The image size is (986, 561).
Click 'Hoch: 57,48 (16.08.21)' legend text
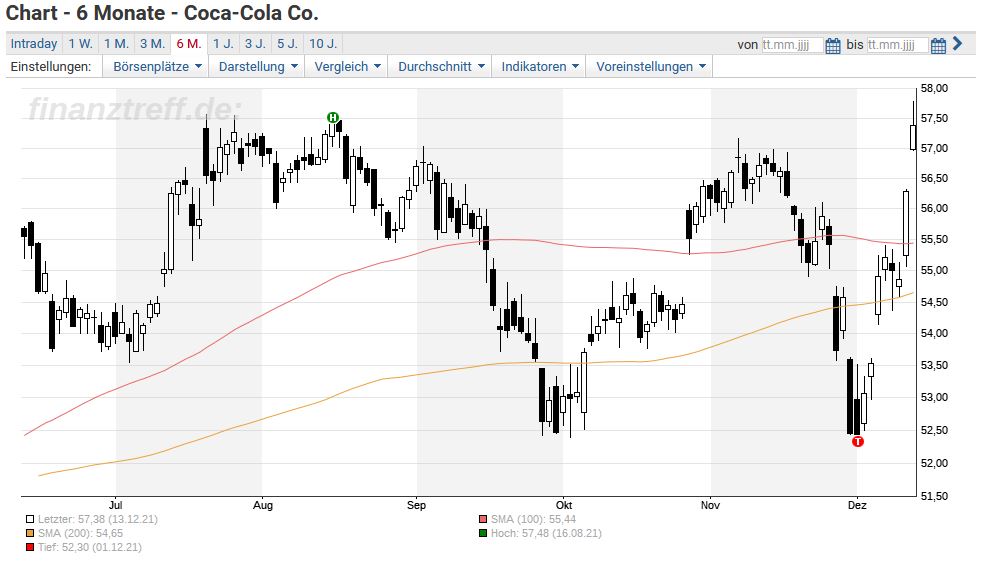546,533
